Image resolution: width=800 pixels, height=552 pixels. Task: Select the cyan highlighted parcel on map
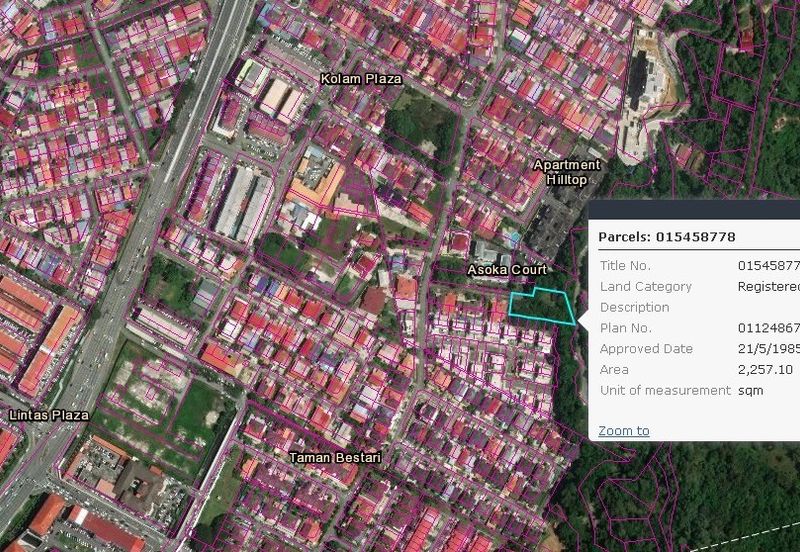click(x=541, y=306)
